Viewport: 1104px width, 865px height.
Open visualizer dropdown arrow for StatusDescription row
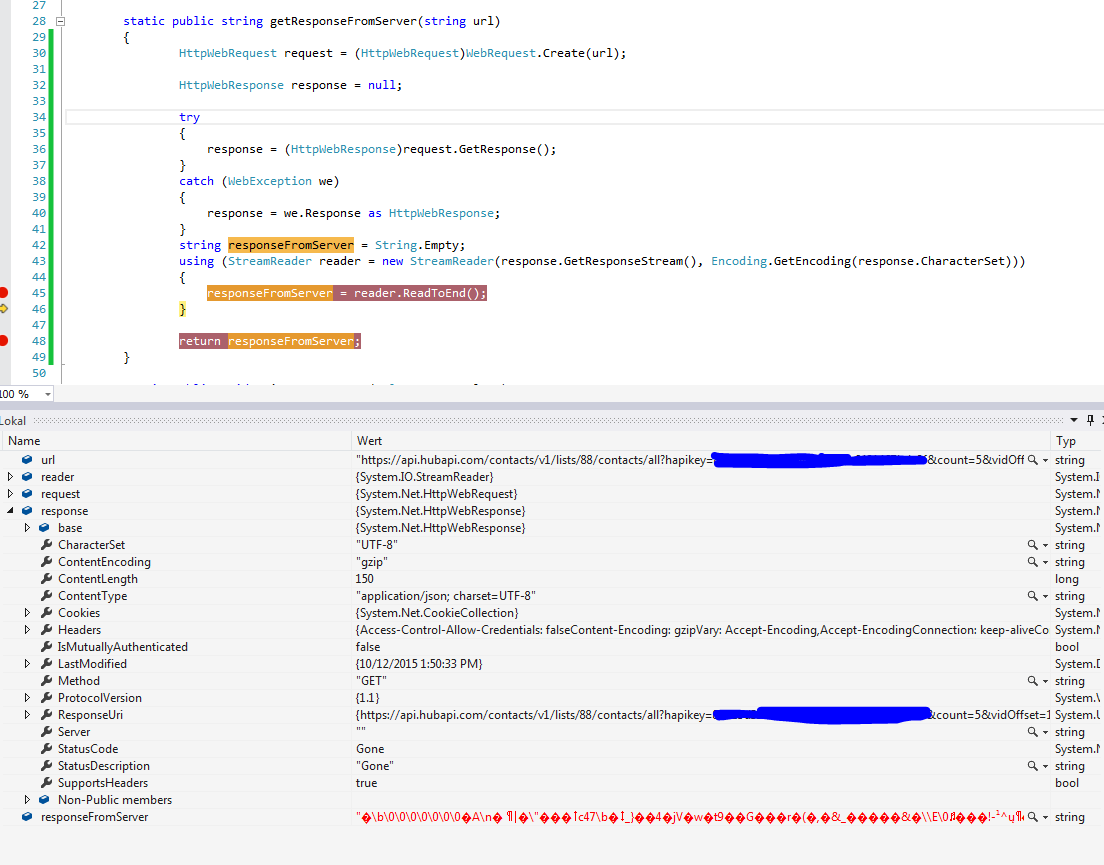(x=1046, y=766)
